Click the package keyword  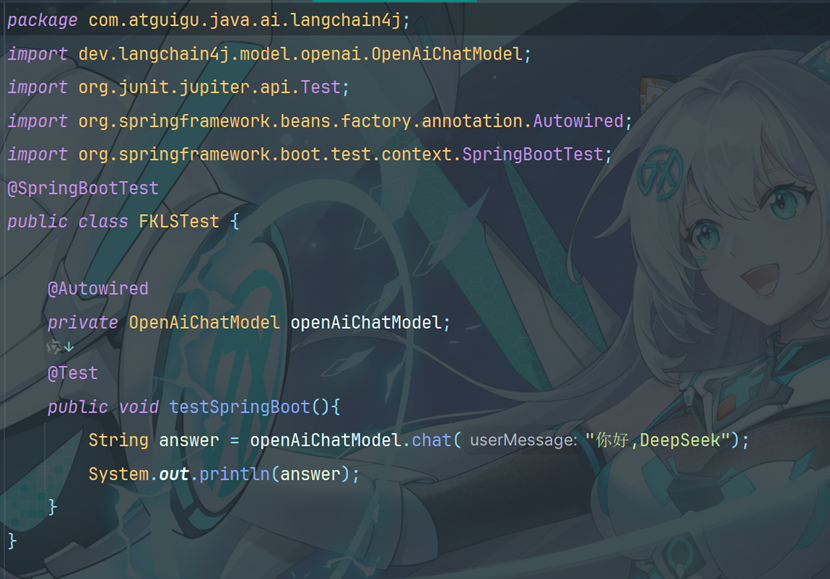[42, 21]
